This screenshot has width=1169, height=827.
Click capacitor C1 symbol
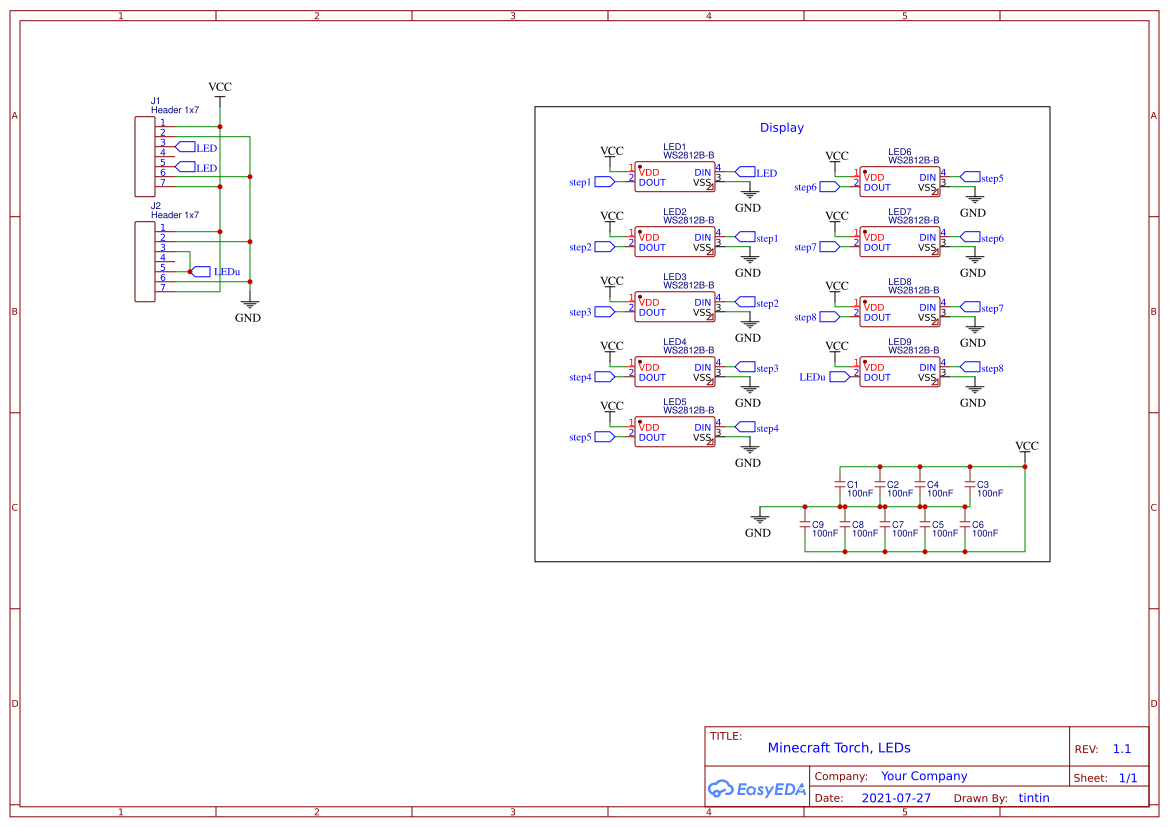(x=840, y=486)
